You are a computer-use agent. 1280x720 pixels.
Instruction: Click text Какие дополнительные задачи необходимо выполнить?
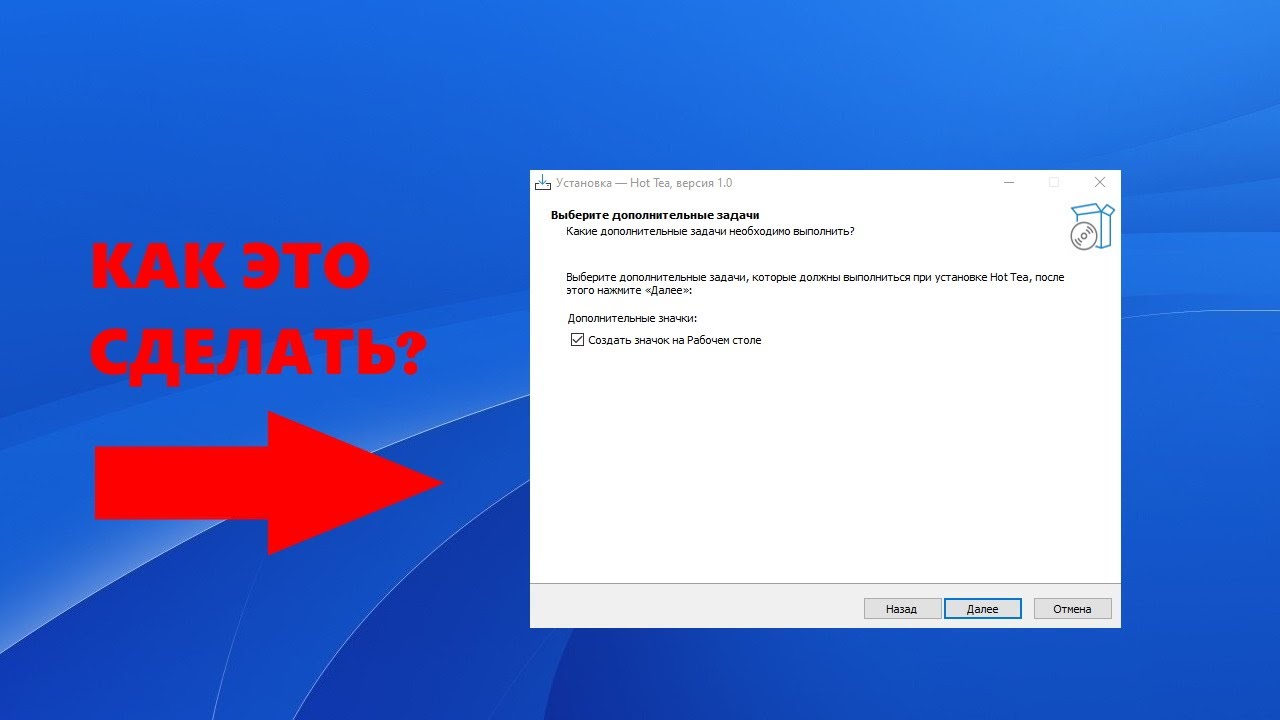tap(710, 231)
